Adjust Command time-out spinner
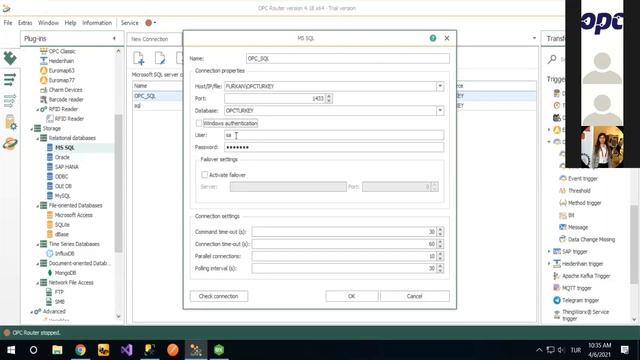 point(440,232)
